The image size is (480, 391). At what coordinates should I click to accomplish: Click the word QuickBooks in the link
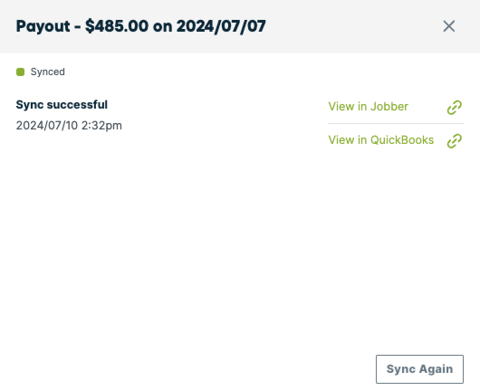(402, 140)
